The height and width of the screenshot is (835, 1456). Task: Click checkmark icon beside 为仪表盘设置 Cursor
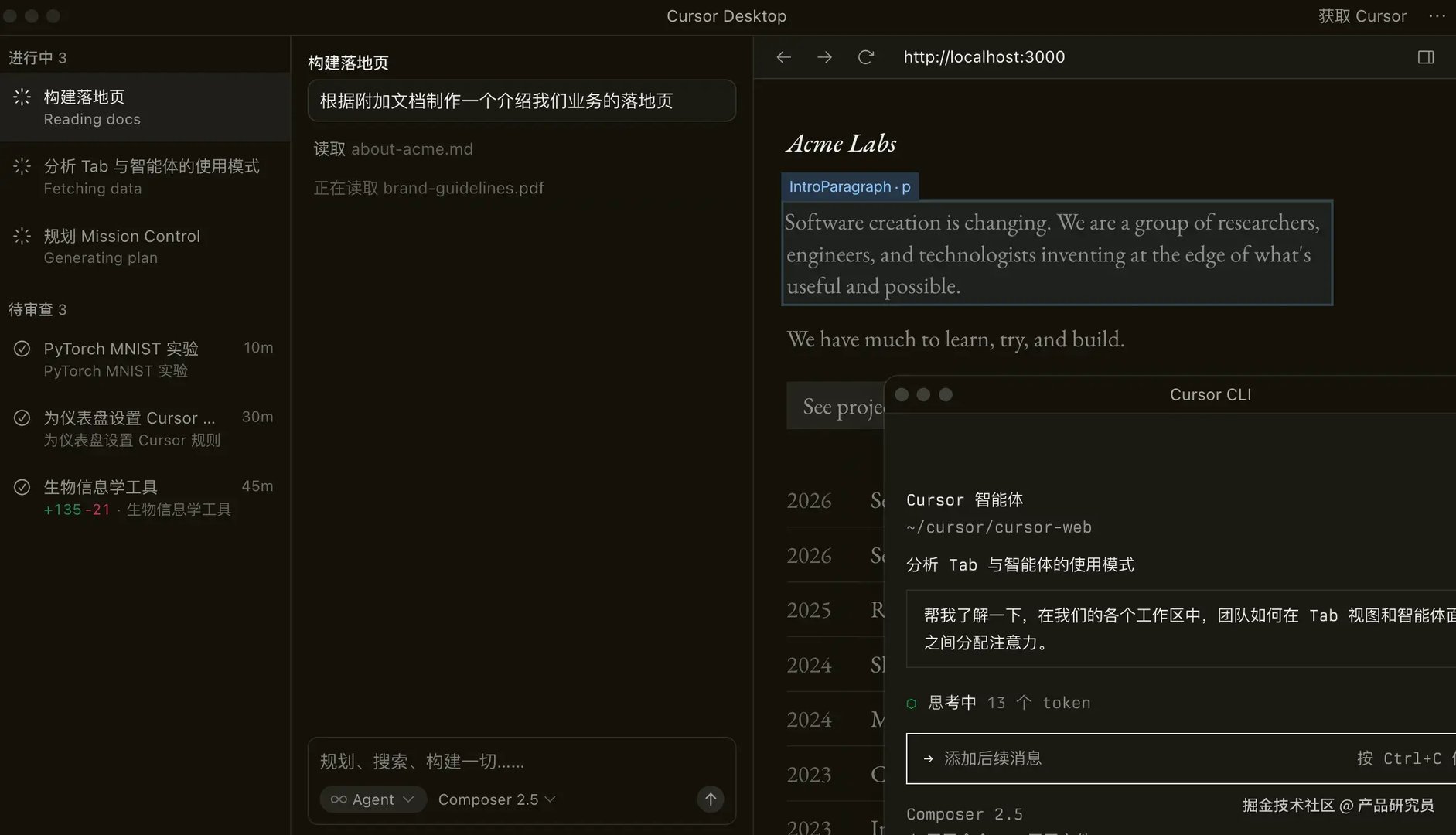22,418
